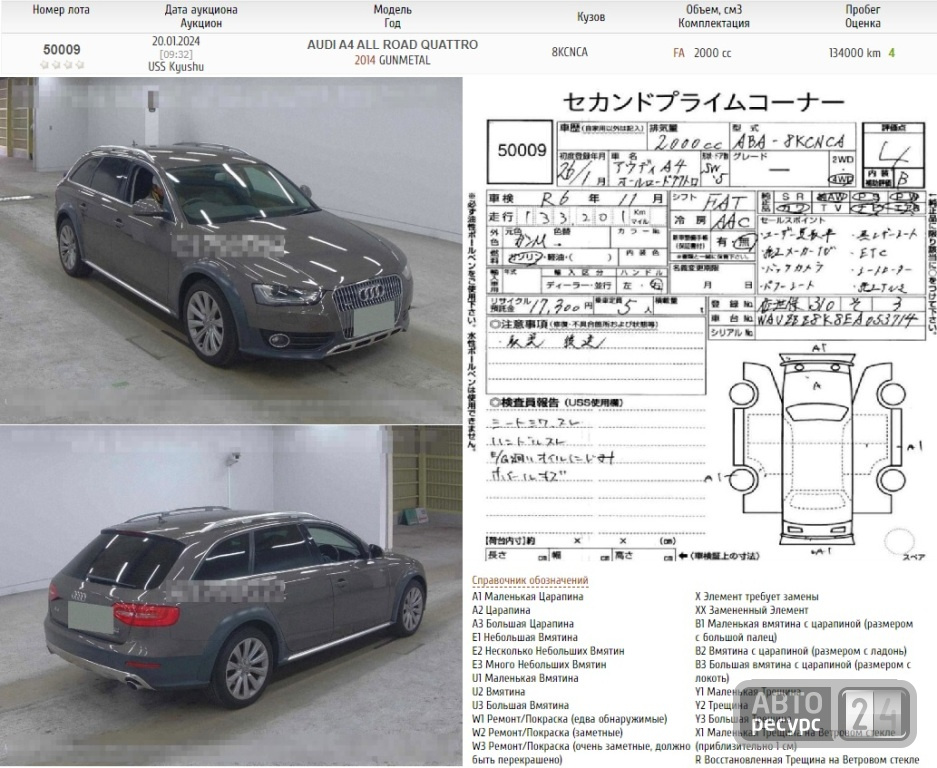The width and height of the screenshot is (937, 768).
Task: Click the auction name USS Kyushu
Action: tap(176, 67)
